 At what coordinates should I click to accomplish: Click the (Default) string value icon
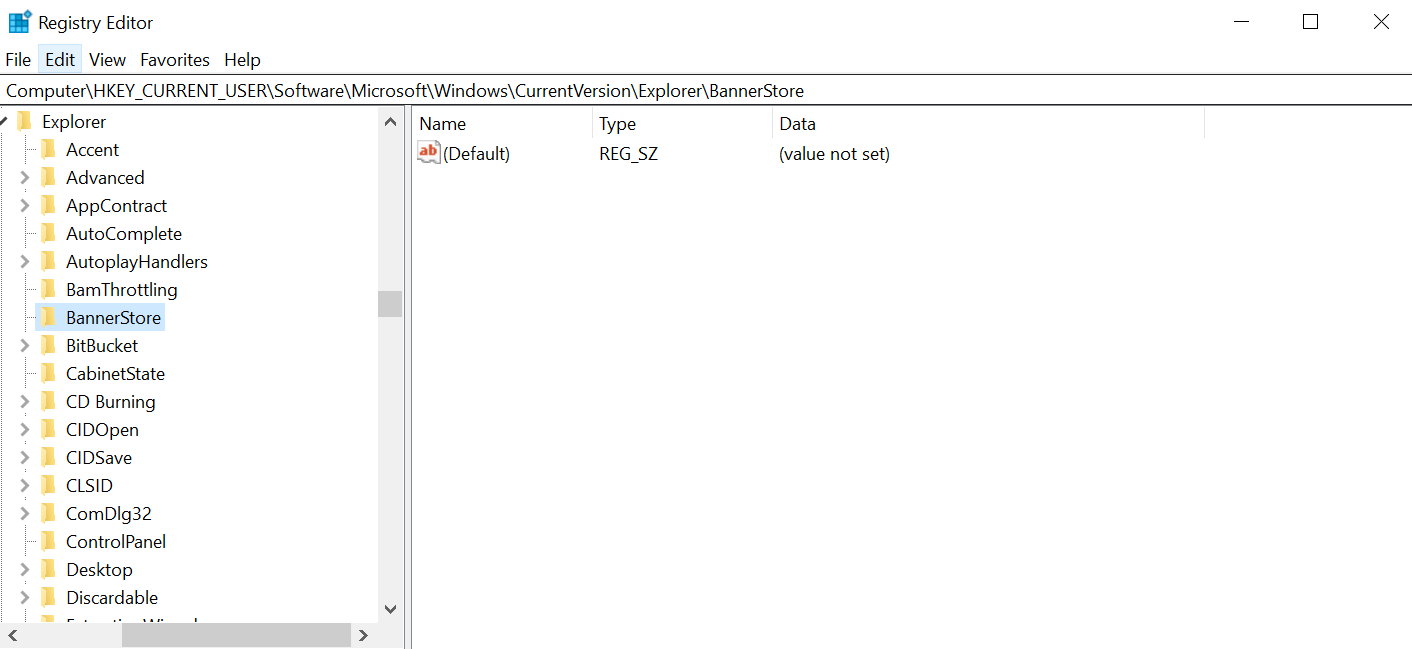click(x=429, y=153)
